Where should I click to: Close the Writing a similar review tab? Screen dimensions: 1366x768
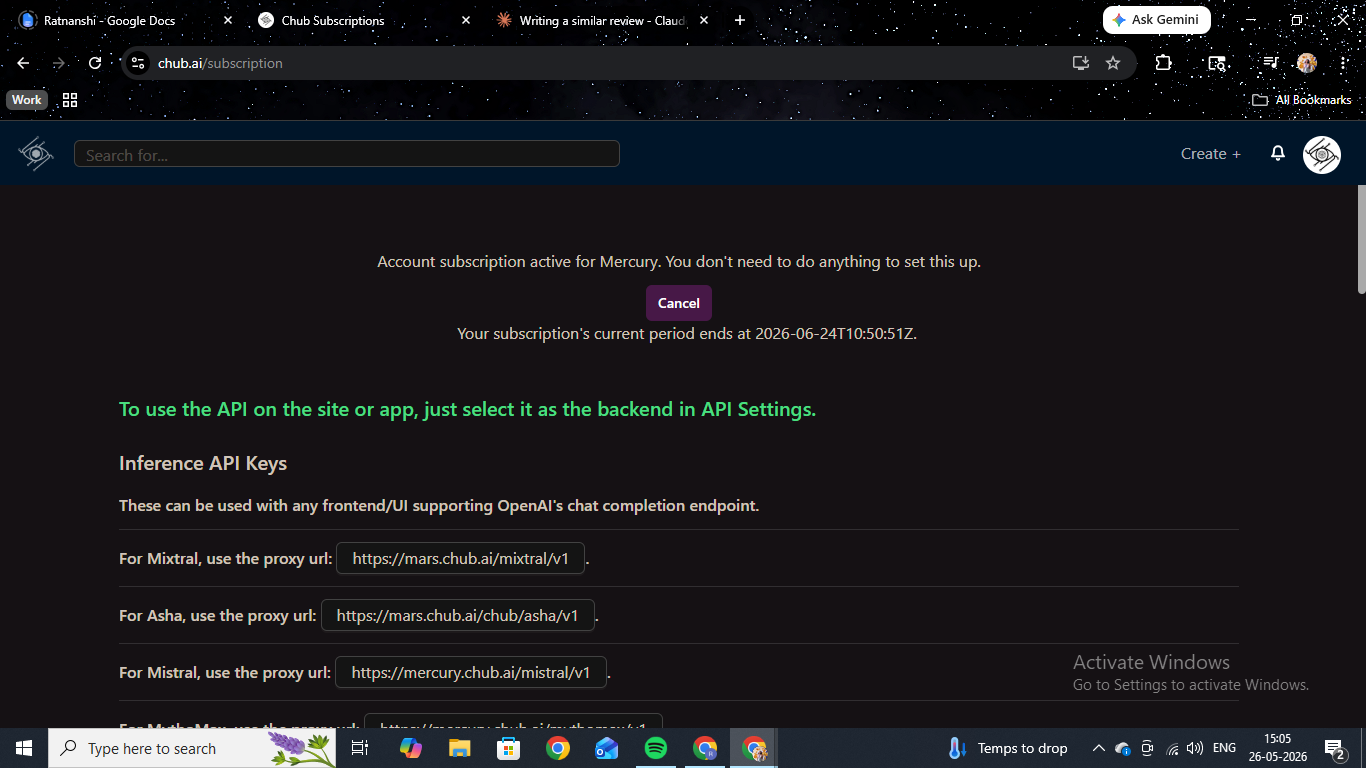point(704,20)
